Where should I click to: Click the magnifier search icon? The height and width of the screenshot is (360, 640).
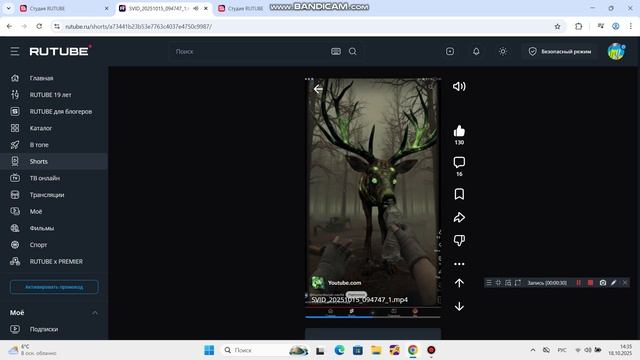tap(353, 51)
